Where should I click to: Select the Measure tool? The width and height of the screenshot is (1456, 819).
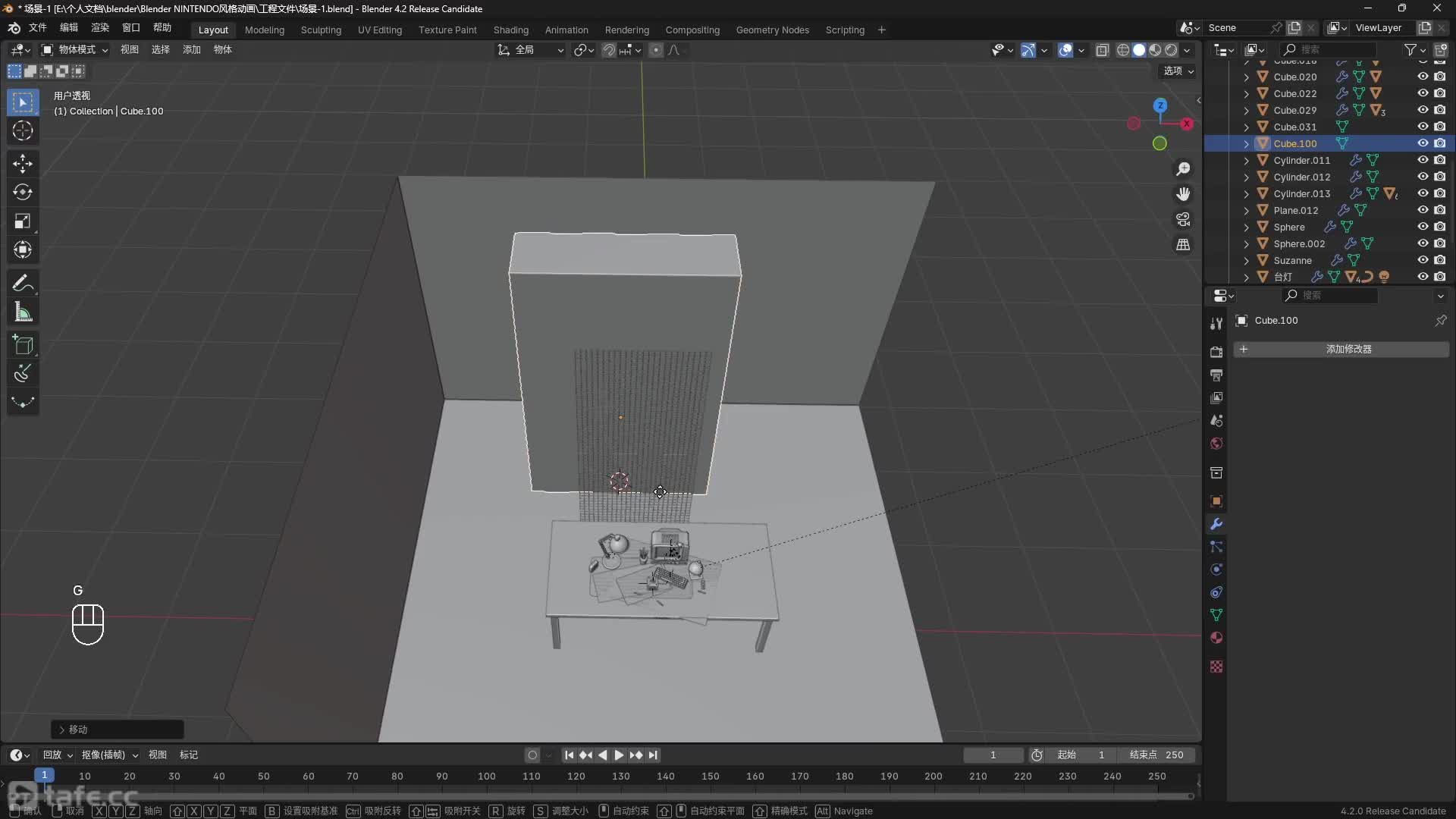[x=23, y=312]
